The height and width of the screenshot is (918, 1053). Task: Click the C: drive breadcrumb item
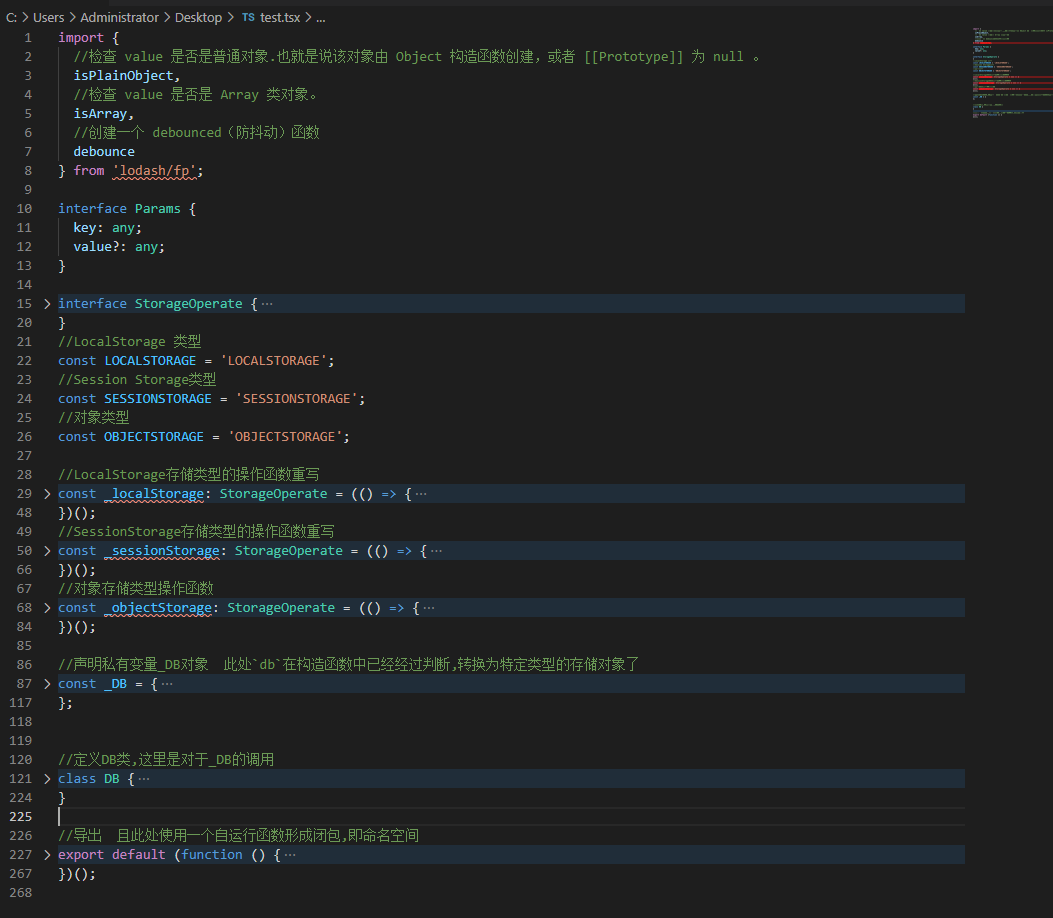click(x=11, y=17)
